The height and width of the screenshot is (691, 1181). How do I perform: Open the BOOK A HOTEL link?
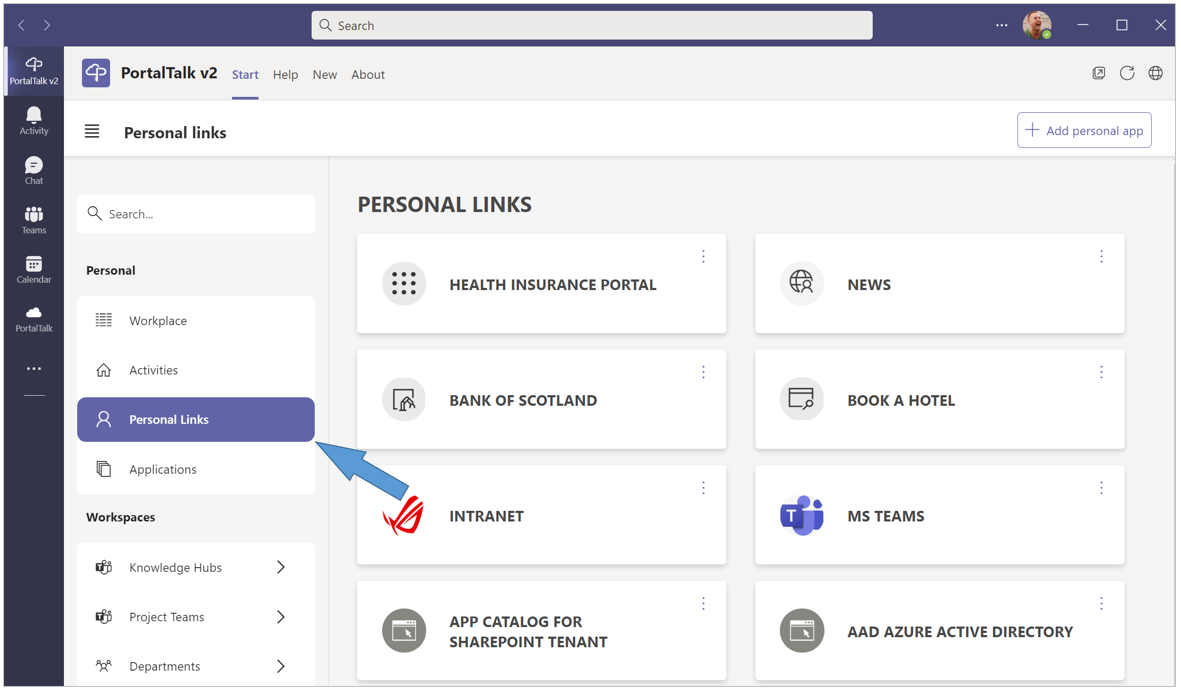pos(901,400)
